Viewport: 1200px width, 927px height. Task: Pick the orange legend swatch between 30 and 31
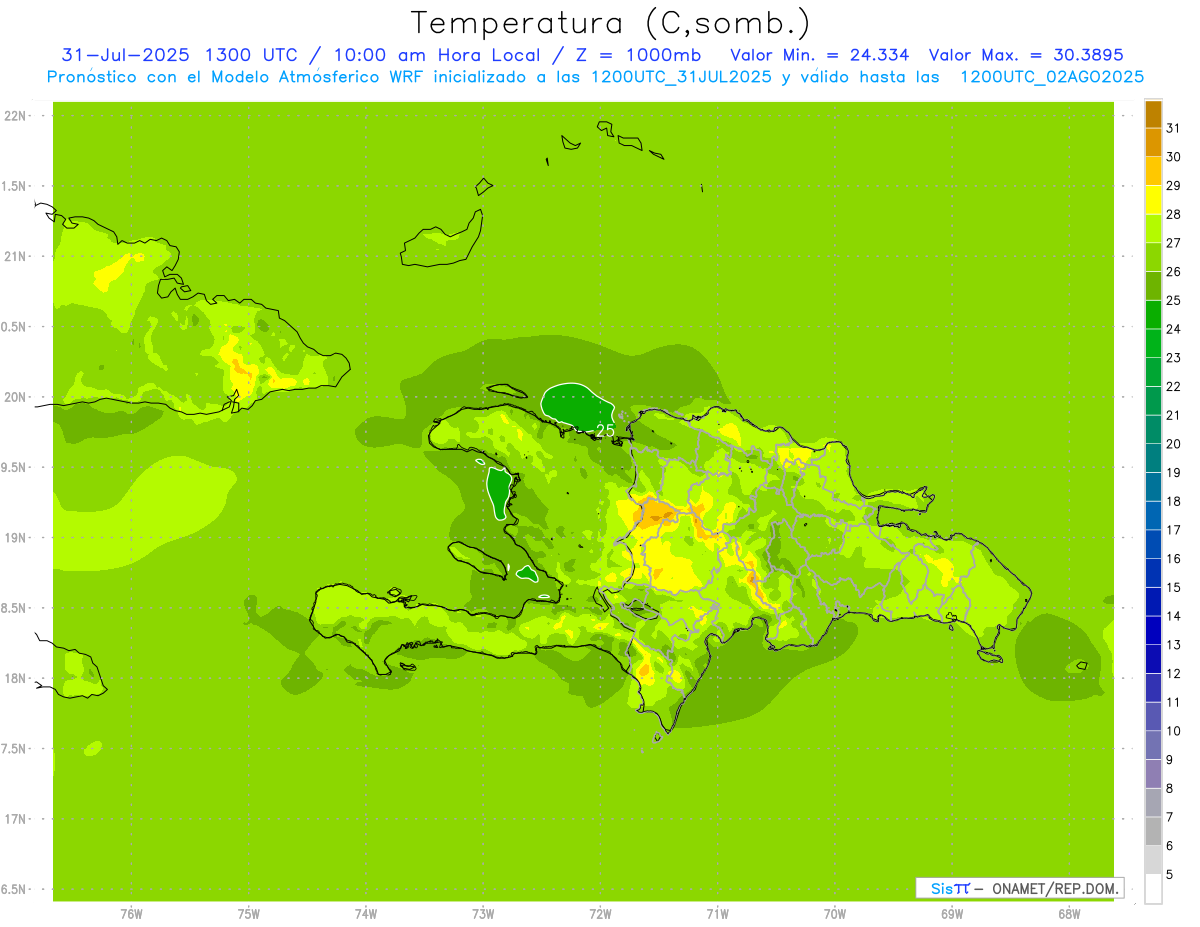tap(1153, 142)
